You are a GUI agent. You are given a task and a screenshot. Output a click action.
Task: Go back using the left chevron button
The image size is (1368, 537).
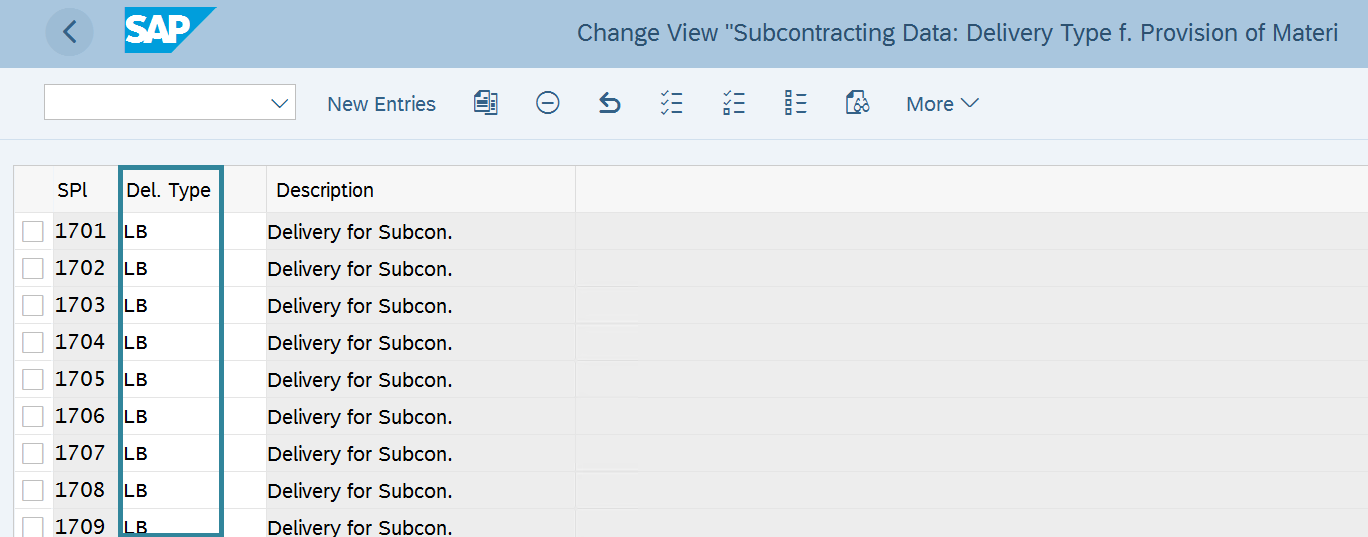(x=69, y=32)
